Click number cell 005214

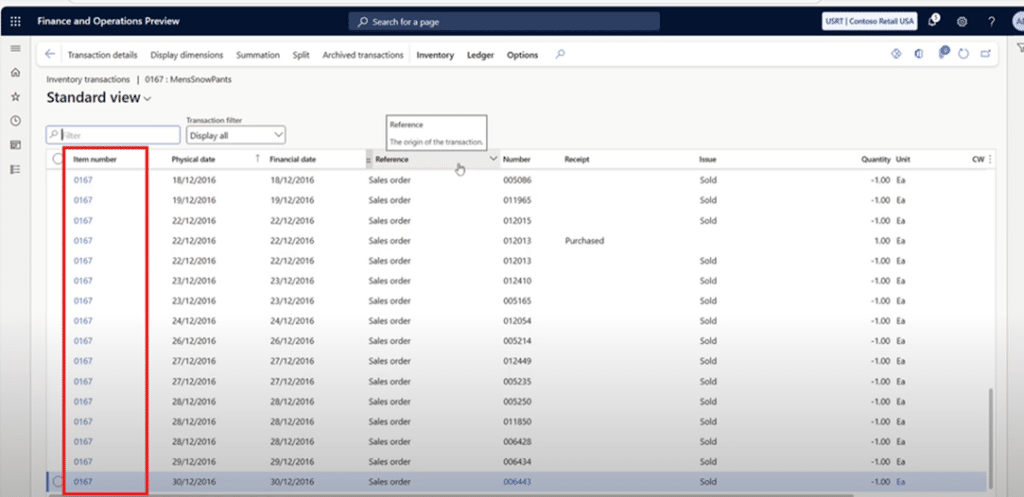point(517,341)
